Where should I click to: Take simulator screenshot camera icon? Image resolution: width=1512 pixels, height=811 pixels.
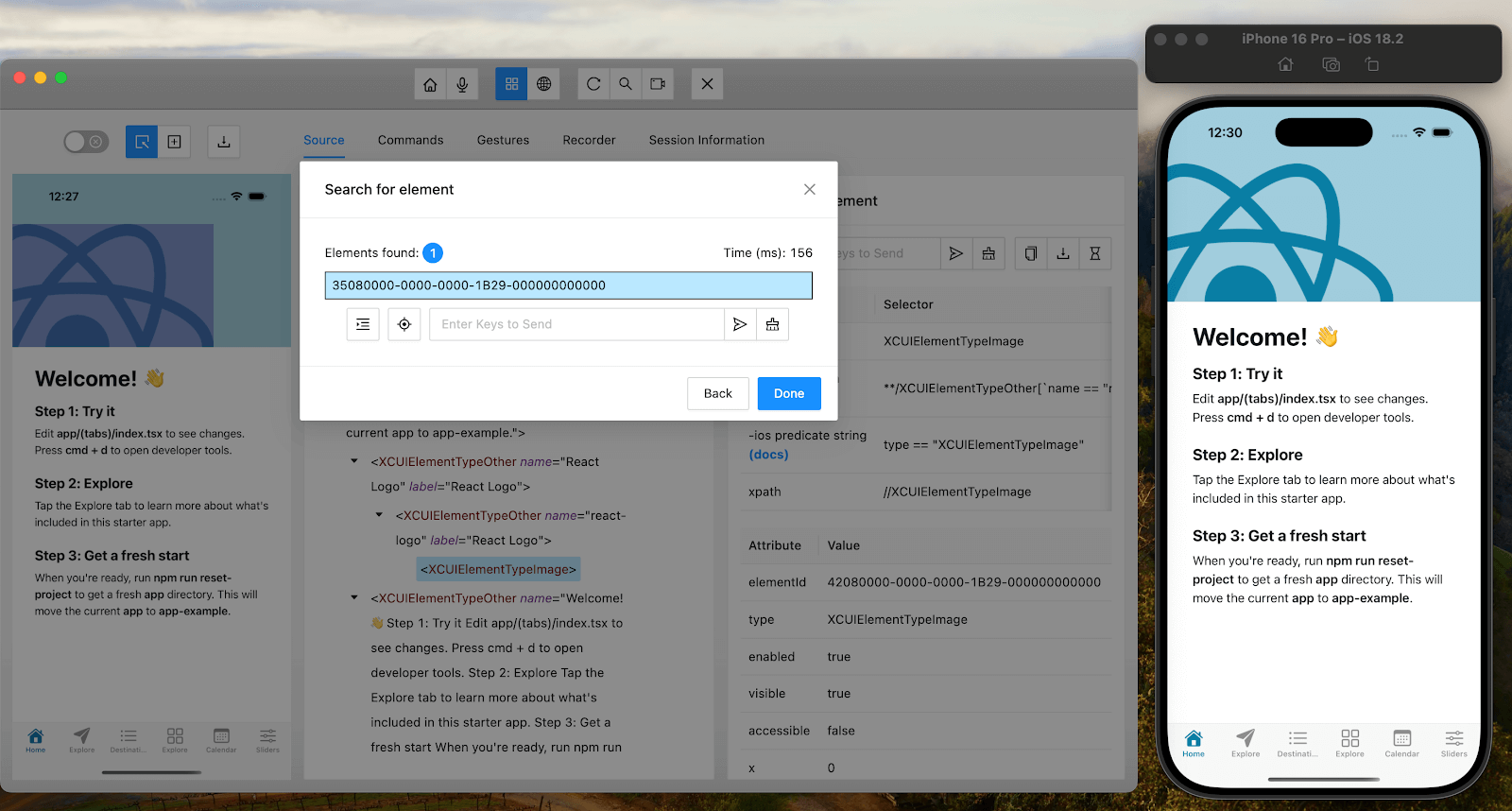(1331, 64)
